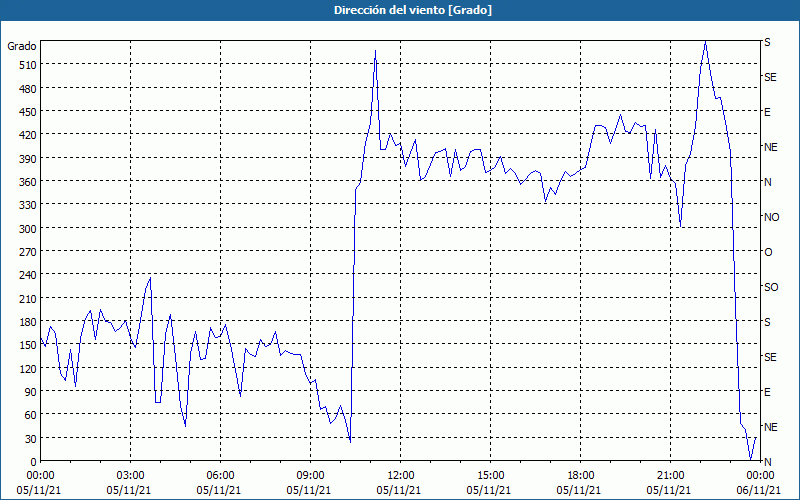Click the S compass label above the 510 gridline
Viewport: 800px width, 500px height.
tap(767, 42)
